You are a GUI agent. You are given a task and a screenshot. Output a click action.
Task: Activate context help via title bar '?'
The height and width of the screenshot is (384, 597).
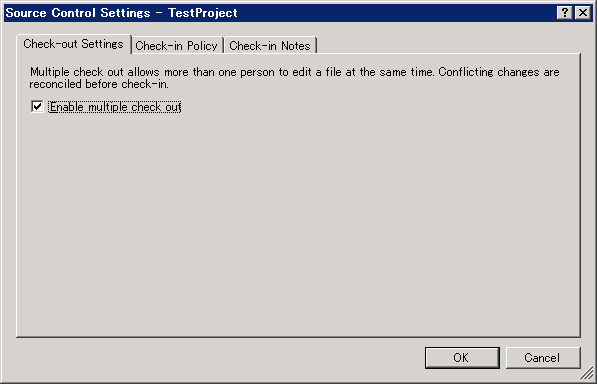(x=565, y=13)
